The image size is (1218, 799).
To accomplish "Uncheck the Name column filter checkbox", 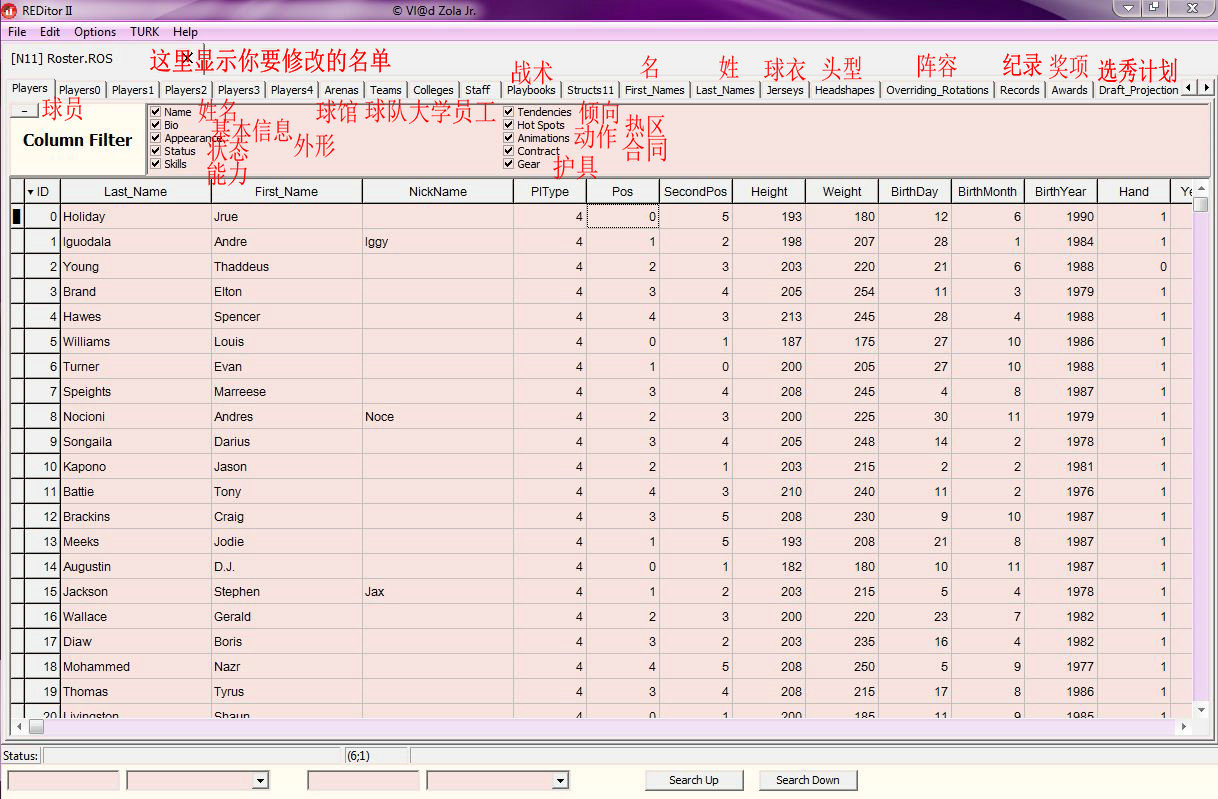I will pyautogui.click(x=156, y=112).
